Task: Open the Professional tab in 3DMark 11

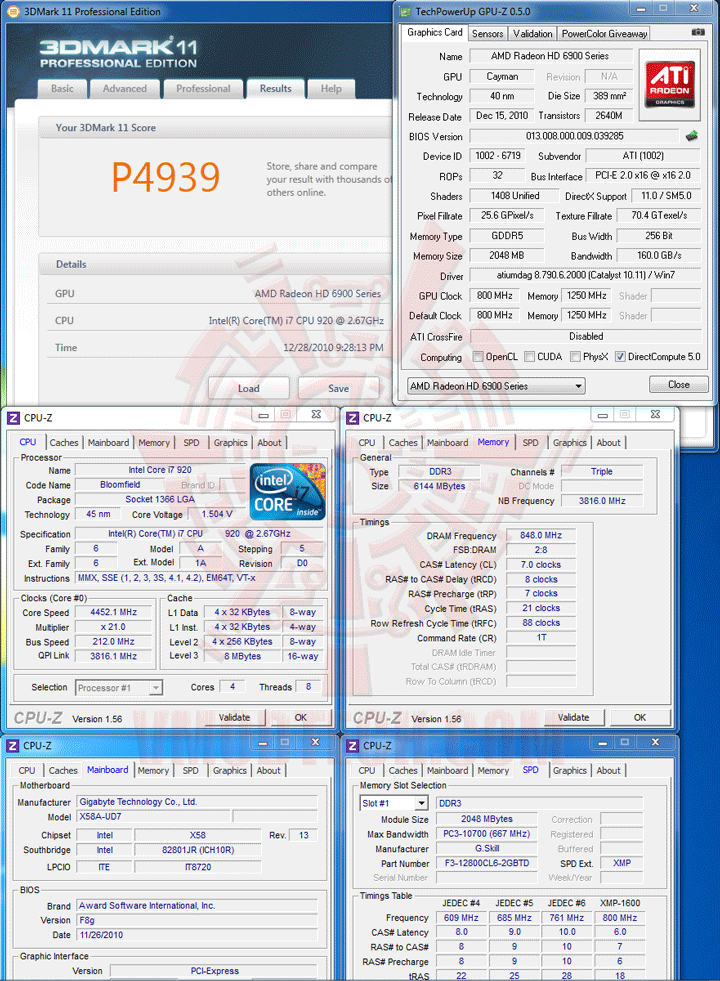Action: coord(203,89)
